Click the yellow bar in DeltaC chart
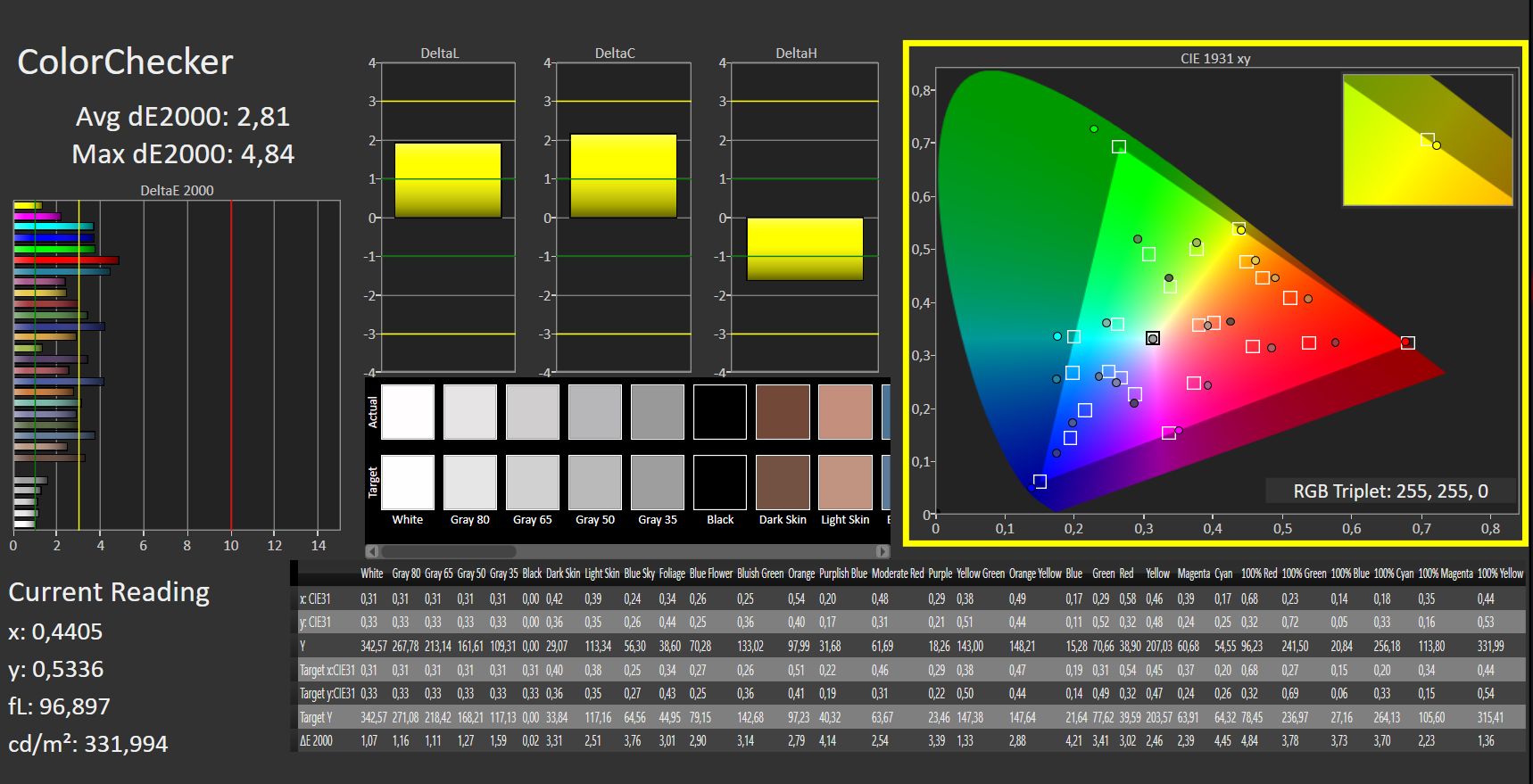The height and width of the screenshot is (784, 1533). click(x=623, y=176)
